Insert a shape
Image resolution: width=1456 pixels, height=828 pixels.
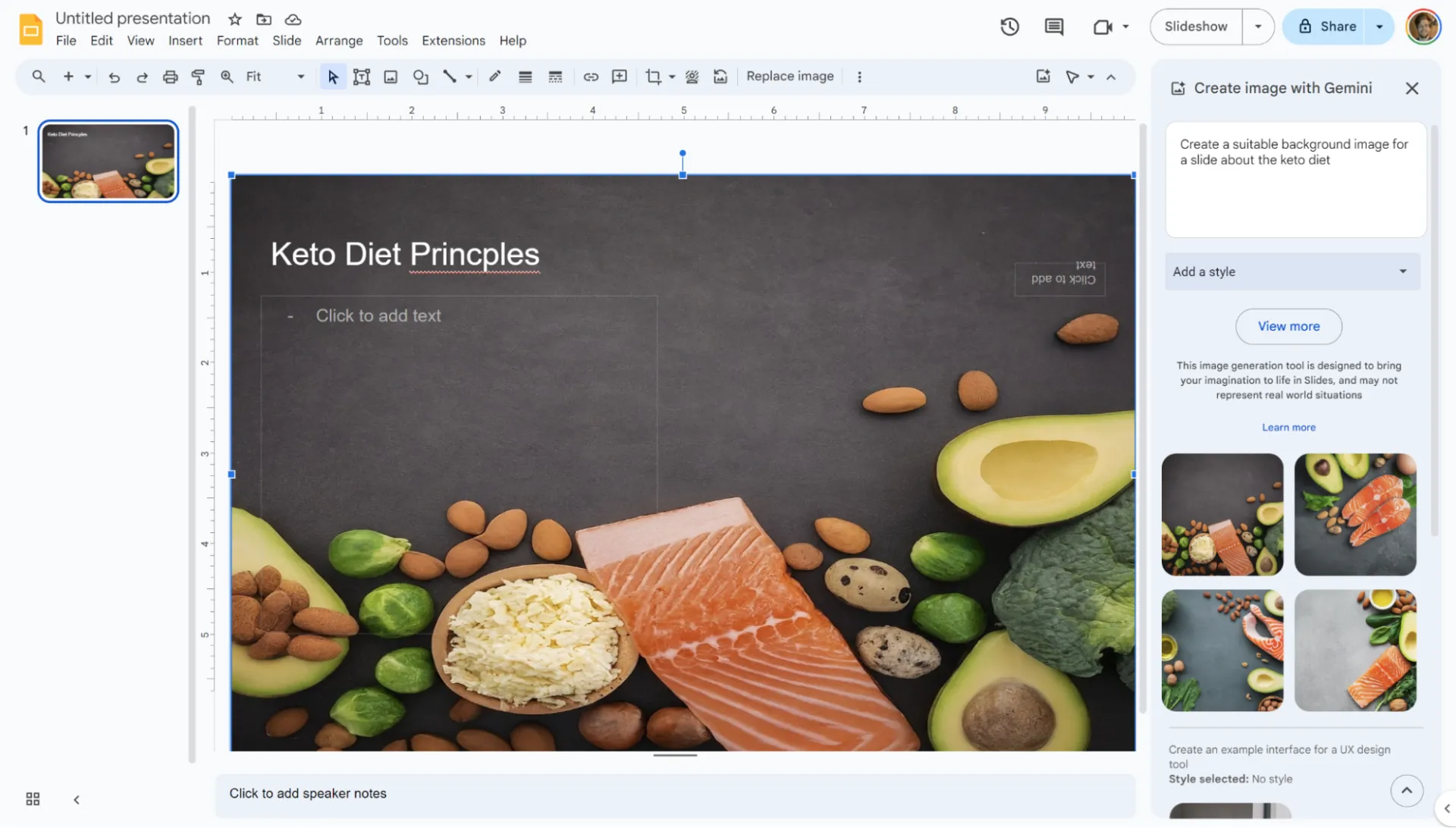(420, 77)
